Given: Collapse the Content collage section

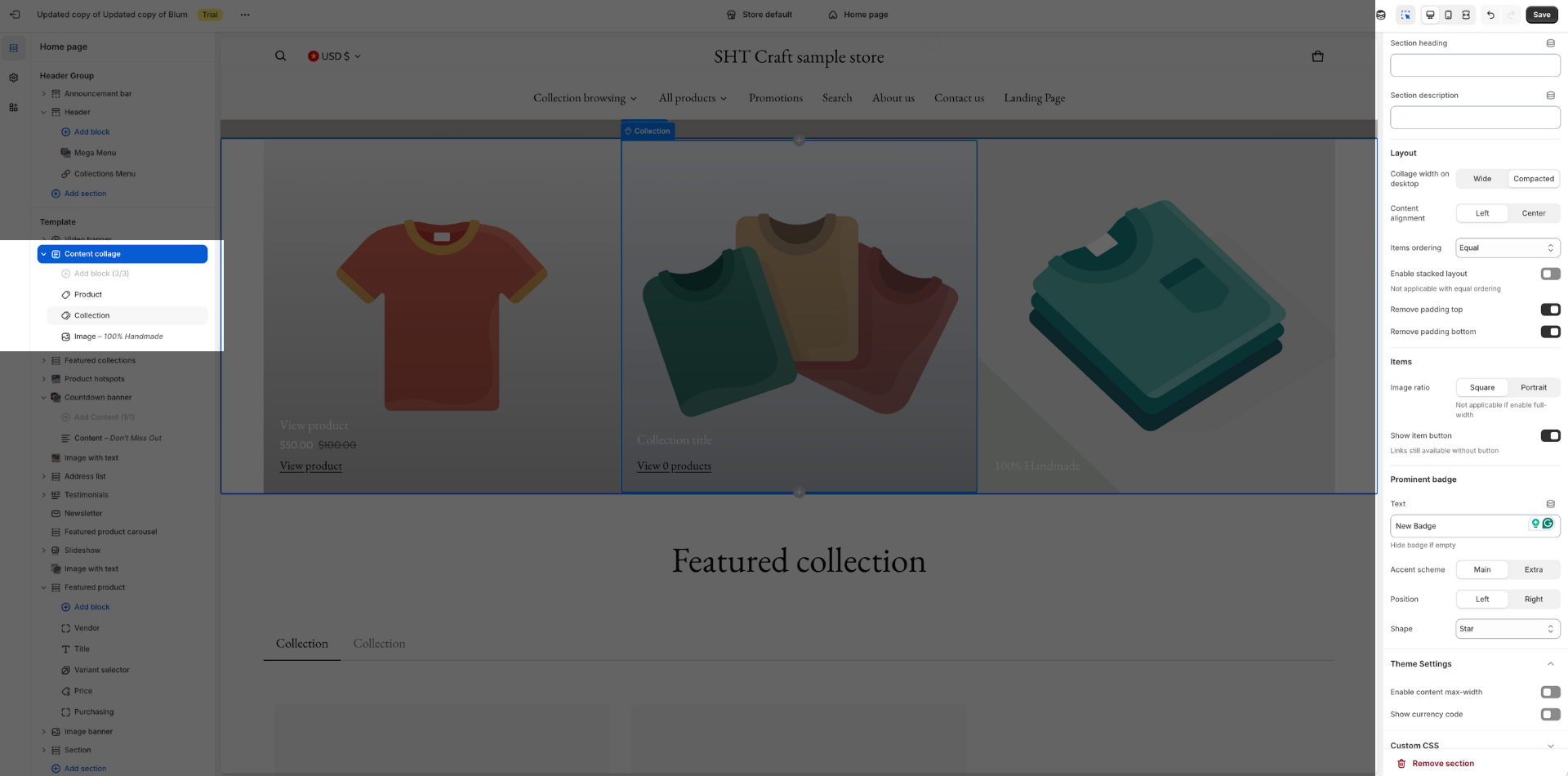Looking at the screenshot, I should (x=44, y=254).
